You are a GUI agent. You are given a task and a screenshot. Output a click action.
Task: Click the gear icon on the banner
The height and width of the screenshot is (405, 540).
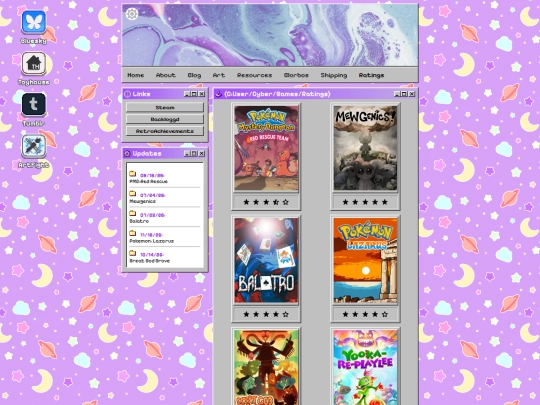(x=132, y=14)
